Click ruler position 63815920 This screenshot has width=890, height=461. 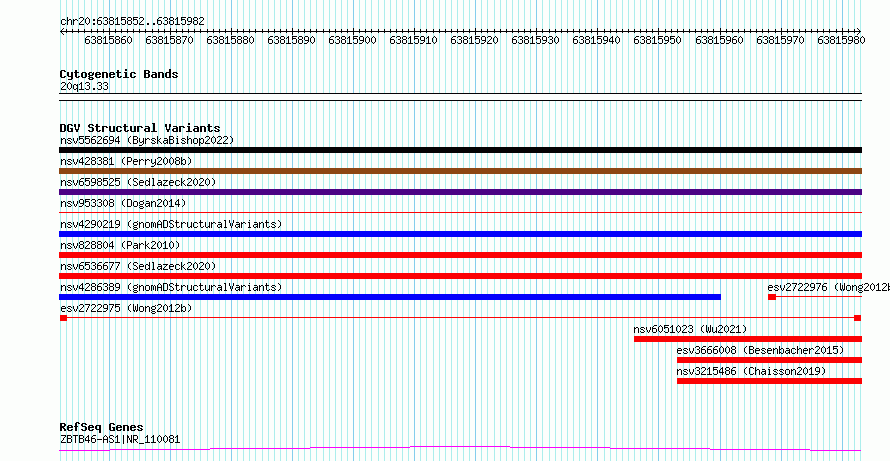point(474,40)
